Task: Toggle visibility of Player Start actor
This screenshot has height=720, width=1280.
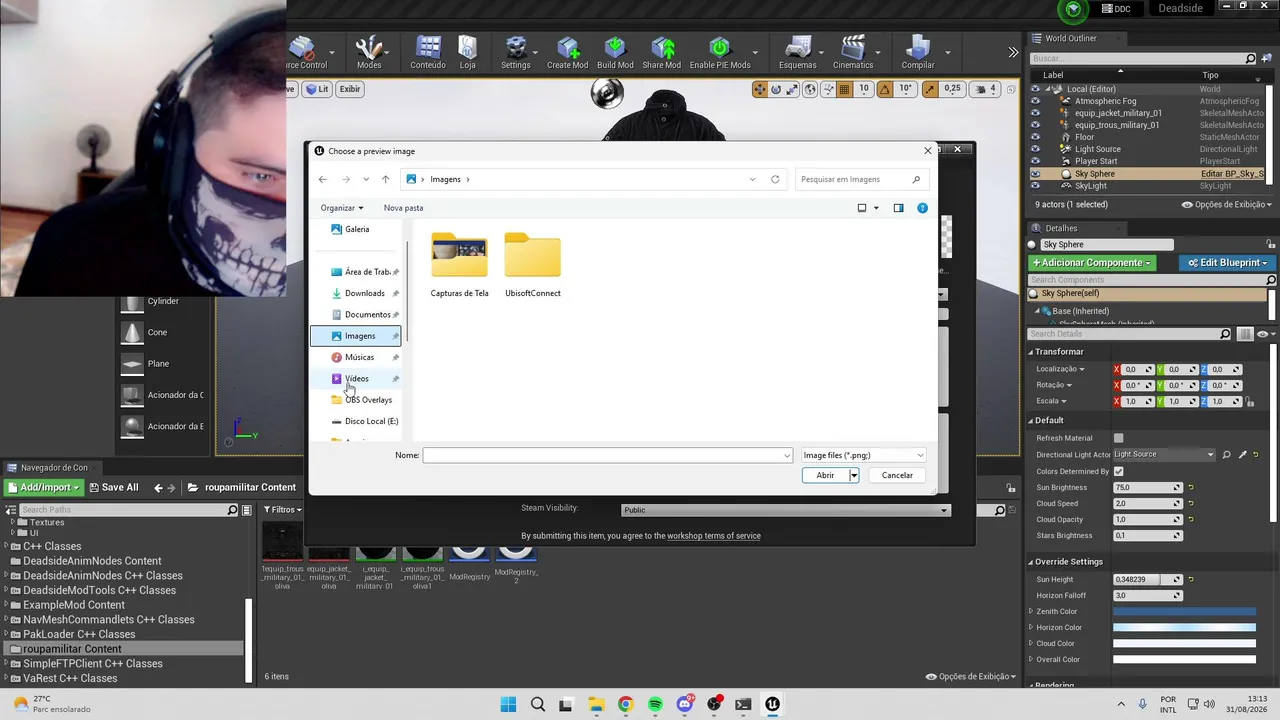Action: coord(1035,161)
